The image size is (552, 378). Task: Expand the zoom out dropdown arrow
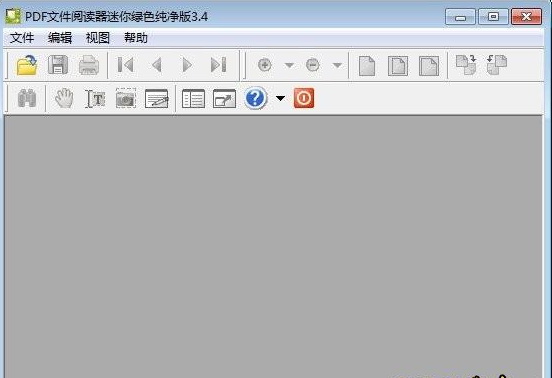coord(337,65)
